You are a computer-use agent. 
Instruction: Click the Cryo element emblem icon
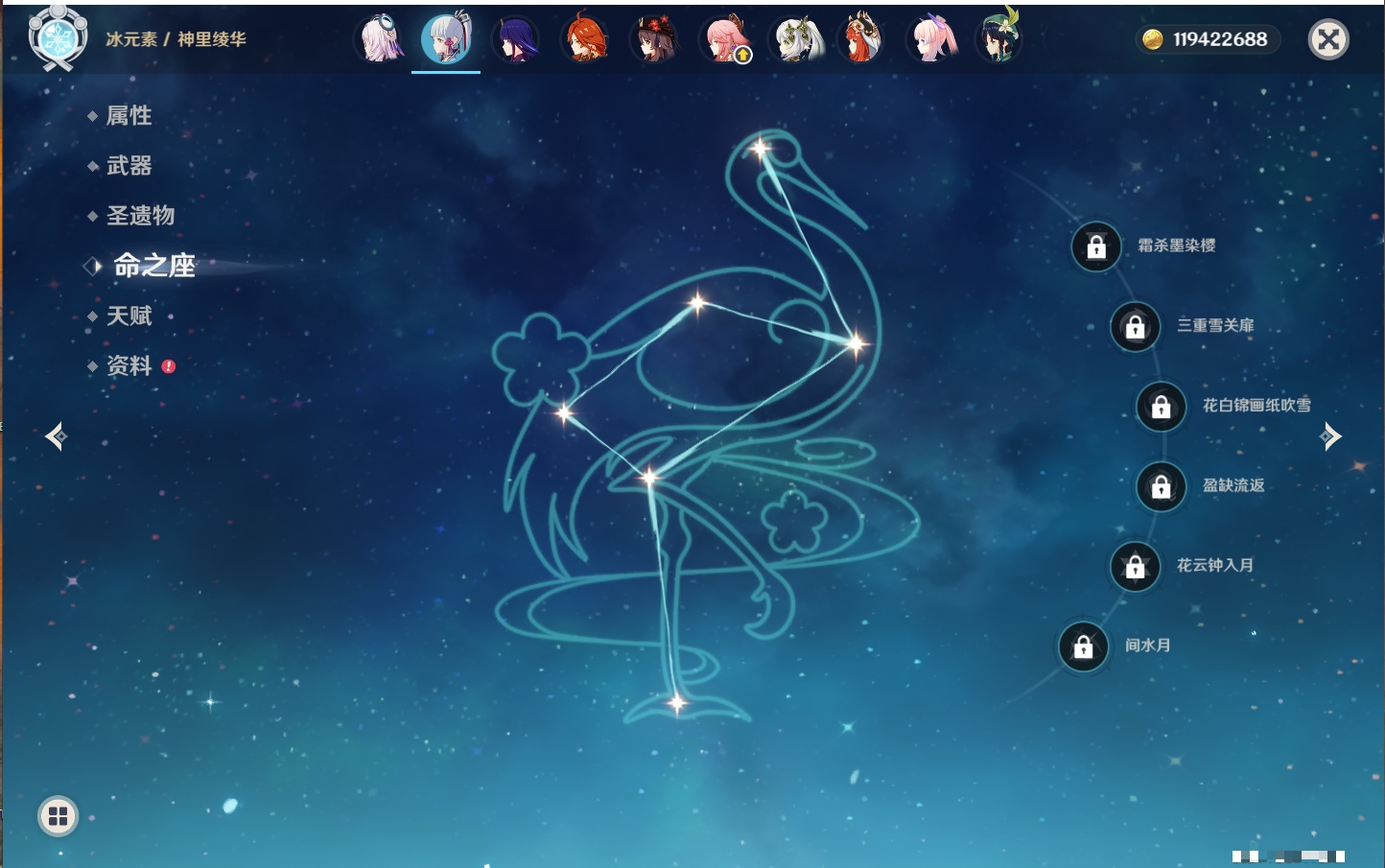coord(58,38)
